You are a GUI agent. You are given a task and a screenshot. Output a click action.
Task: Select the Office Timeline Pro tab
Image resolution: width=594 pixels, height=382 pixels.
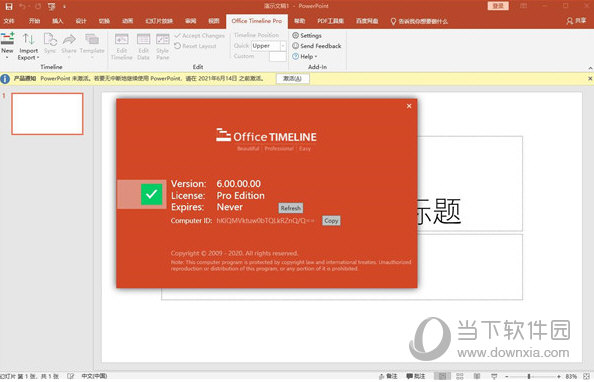pyautogui.click(x=257, y=21)
